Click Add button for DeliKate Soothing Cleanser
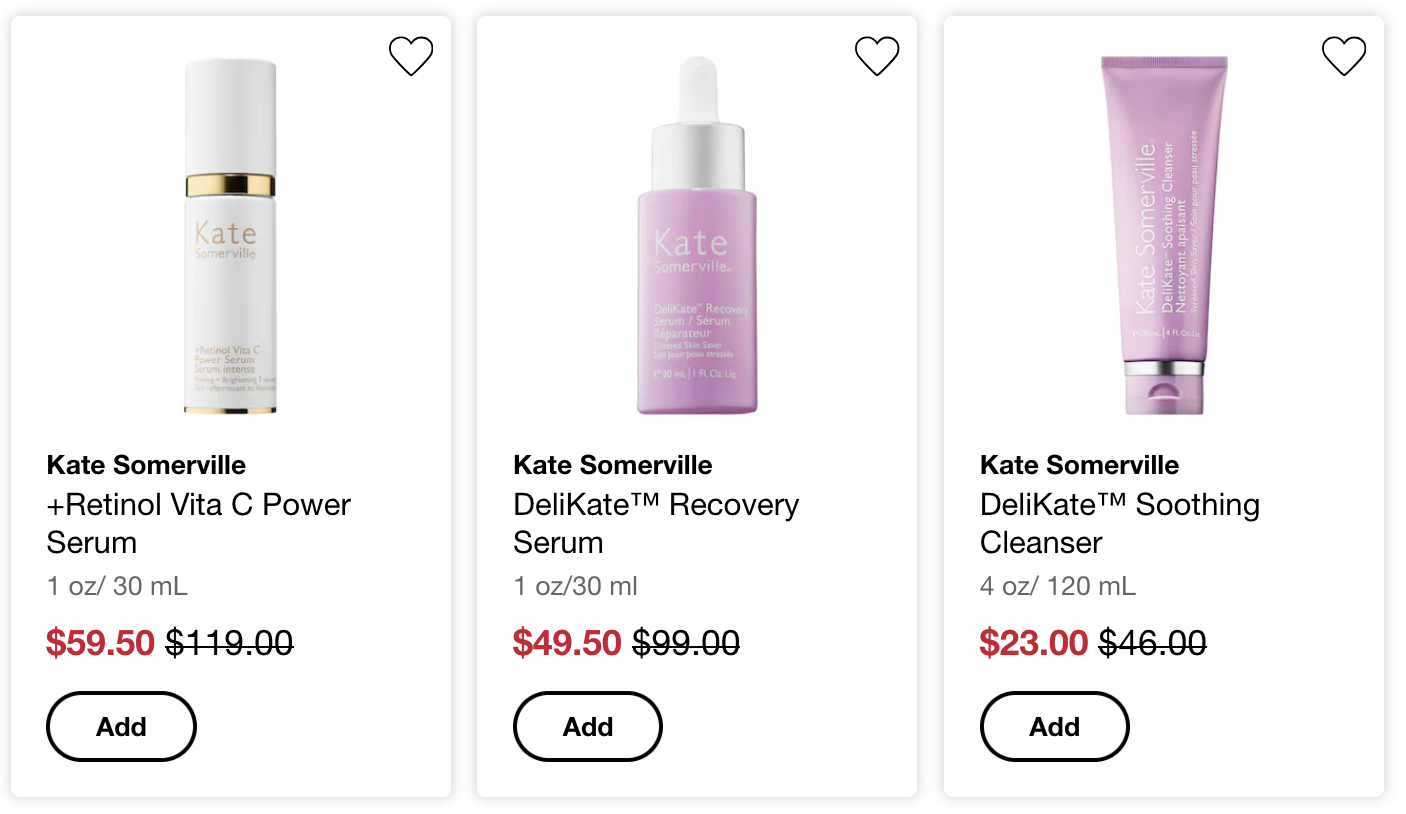The height and width of the screenshot is (814, 1406). click(x=1054, y=727)
